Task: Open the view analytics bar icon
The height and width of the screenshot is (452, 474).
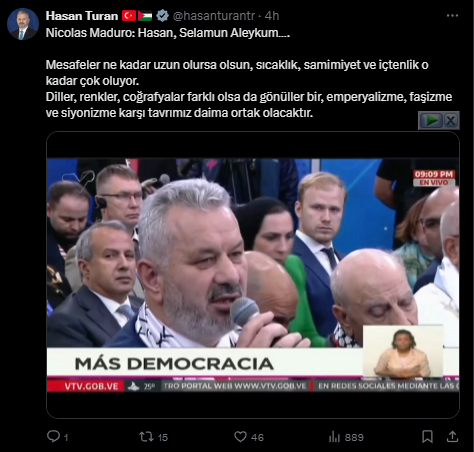Action: click(334, 437)
